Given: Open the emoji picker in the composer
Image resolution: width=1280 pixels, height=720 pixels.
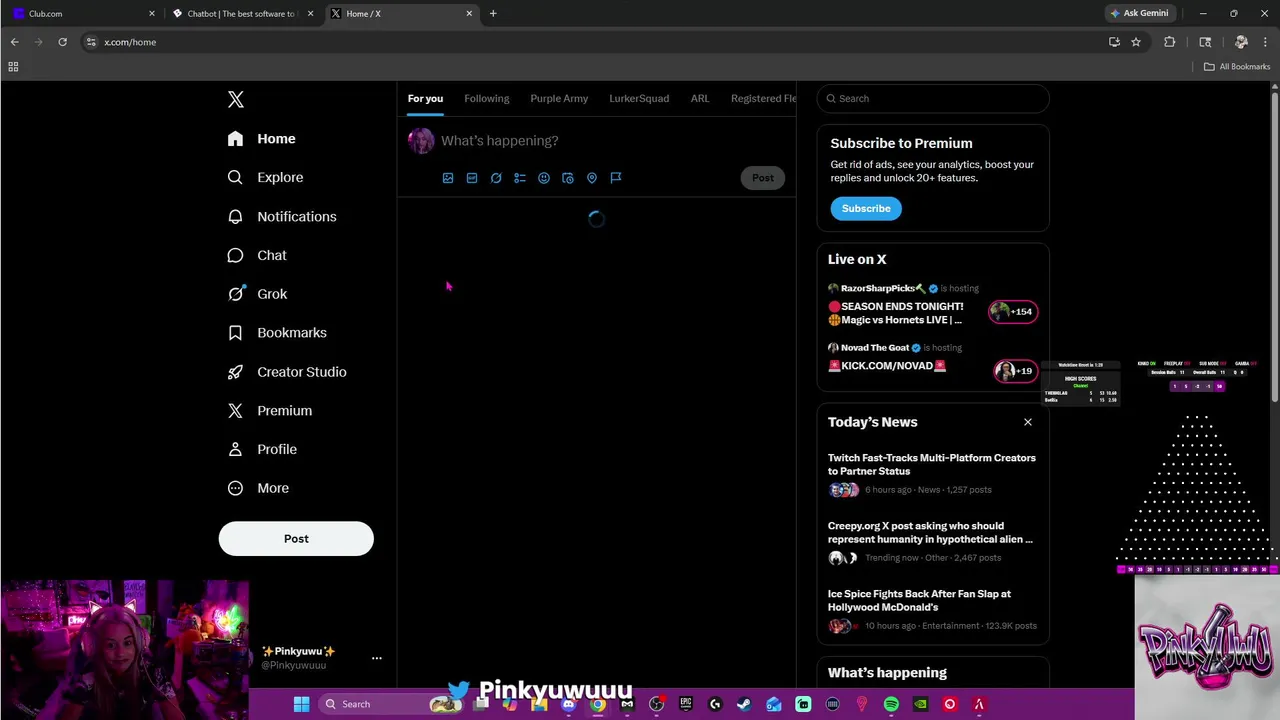Looking at the screenshot, I should [544, 178].
